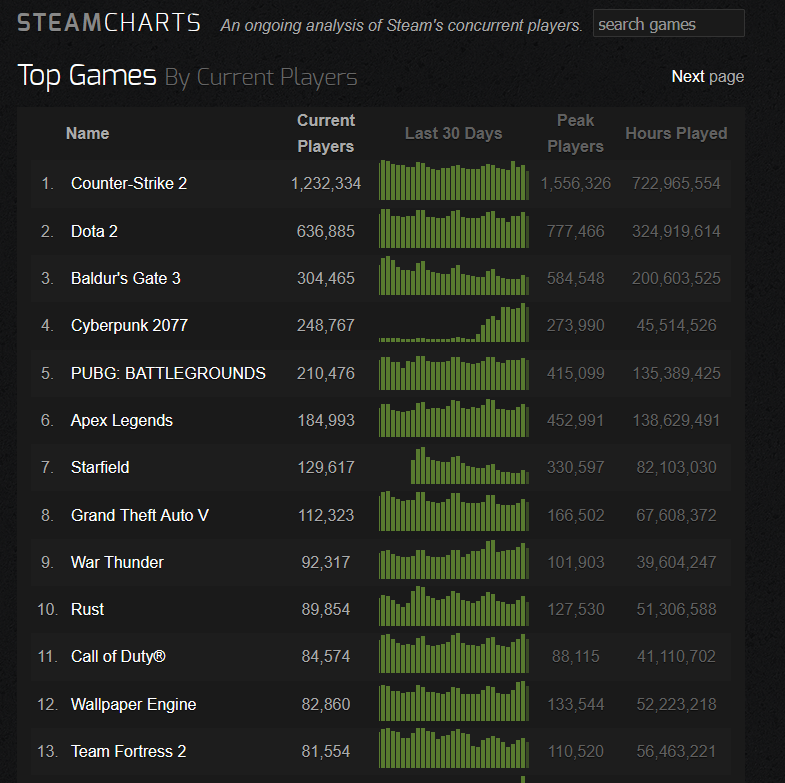Select peak players value 1,556,326
Image resolution: width=785 pixels, height=783 pixels.
[x=576, y=184]
